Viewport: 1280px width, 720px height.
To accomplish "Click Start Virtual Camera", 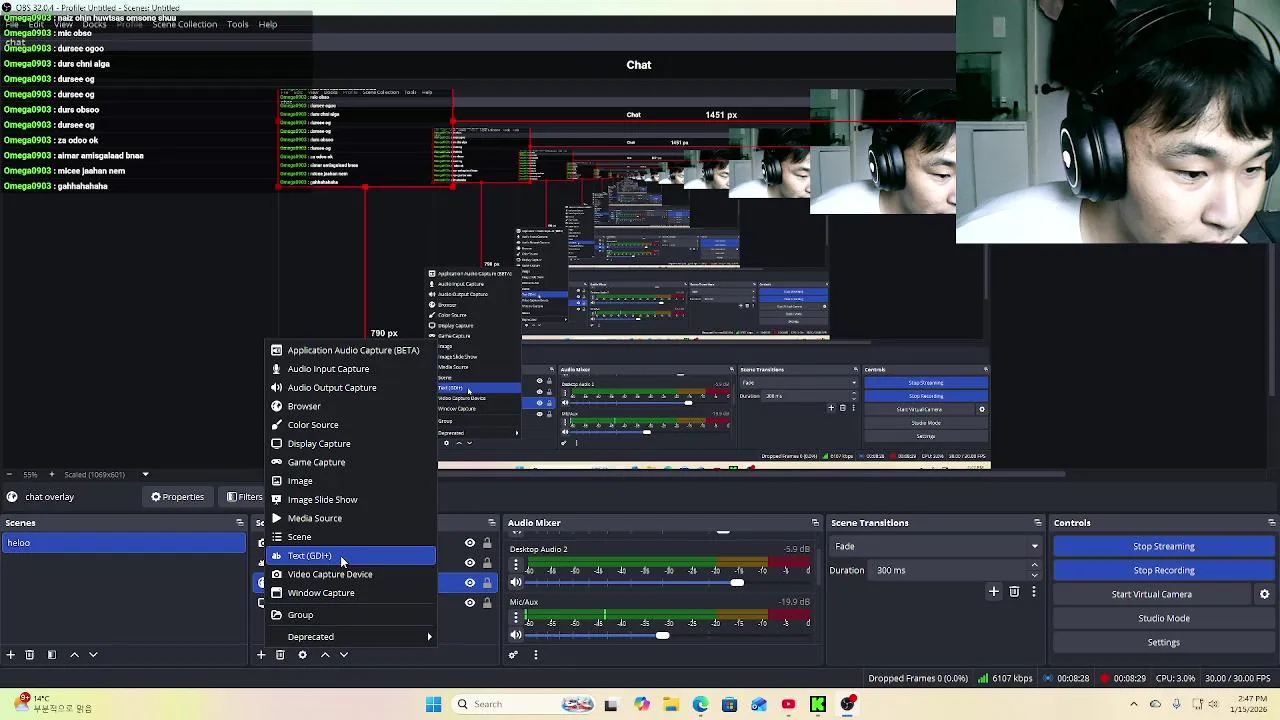I will (1152, 594).
